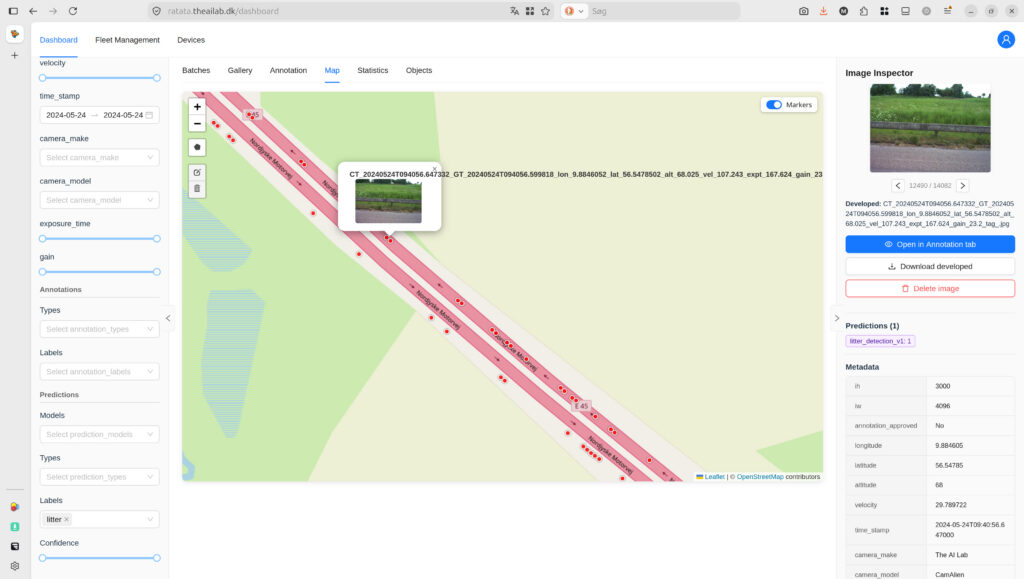1024x579 pixels.
Task: Click calendar icon in time_stamp field
Action: point(150,115)
